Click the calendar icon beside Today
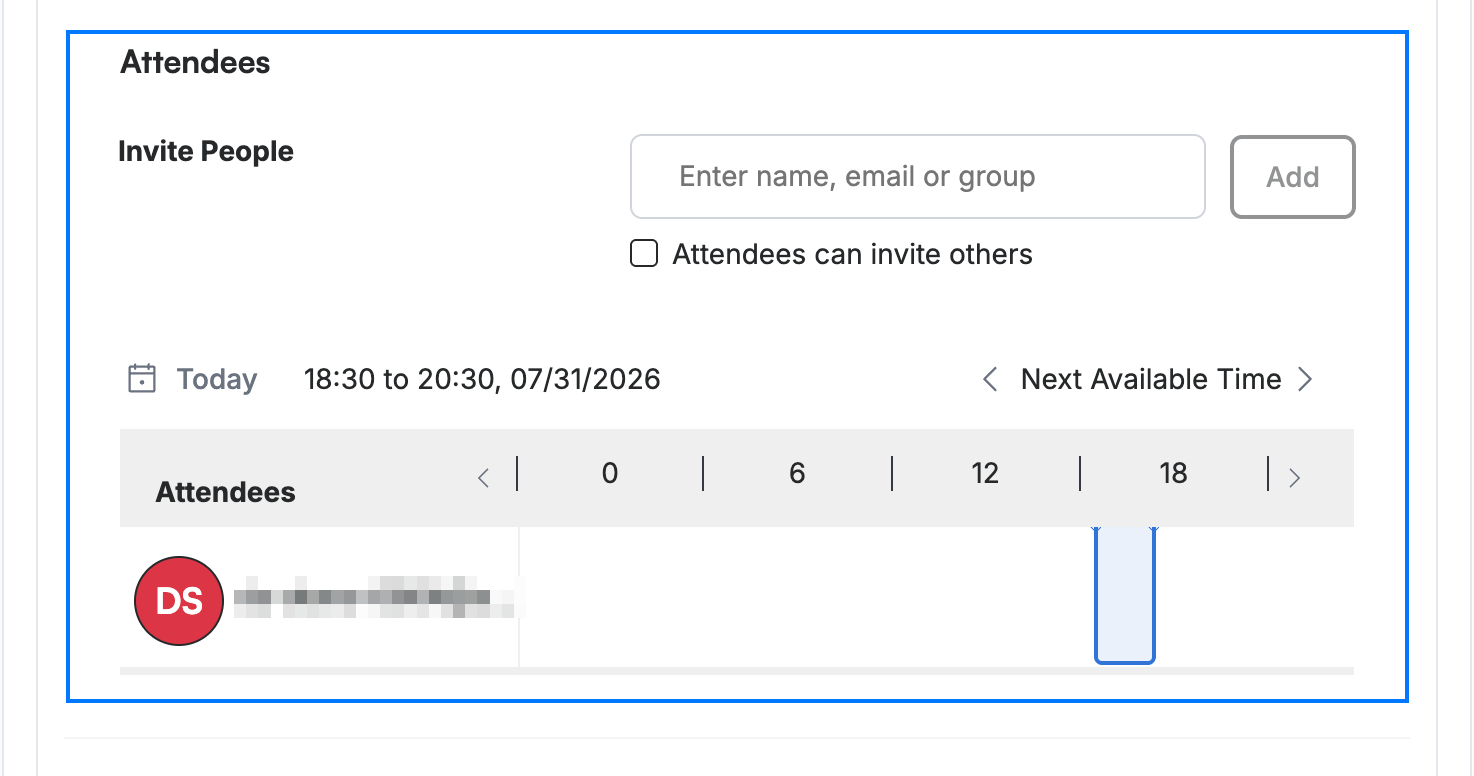 pyautogui.click(x=142, y=379)
